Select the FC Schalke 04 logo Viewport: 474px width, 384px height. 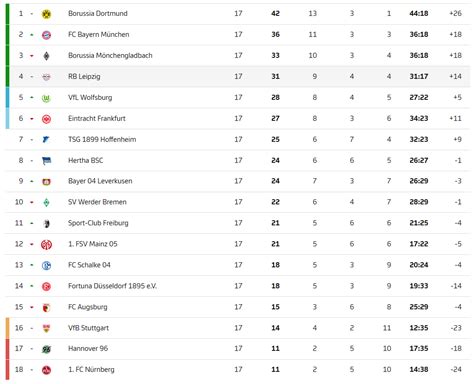click(x=46, y=266)
